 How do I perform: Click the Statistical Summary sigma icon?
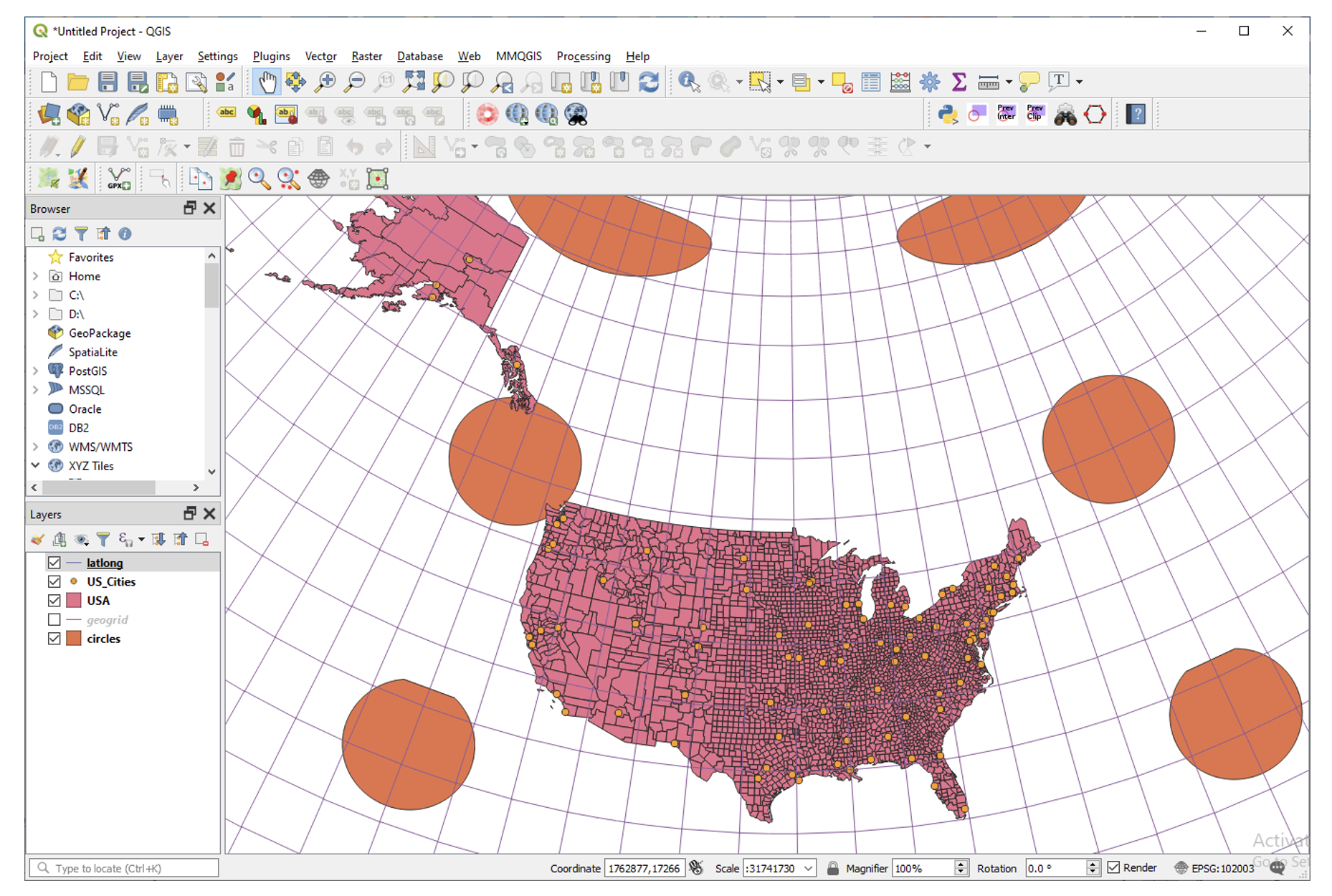958,82
